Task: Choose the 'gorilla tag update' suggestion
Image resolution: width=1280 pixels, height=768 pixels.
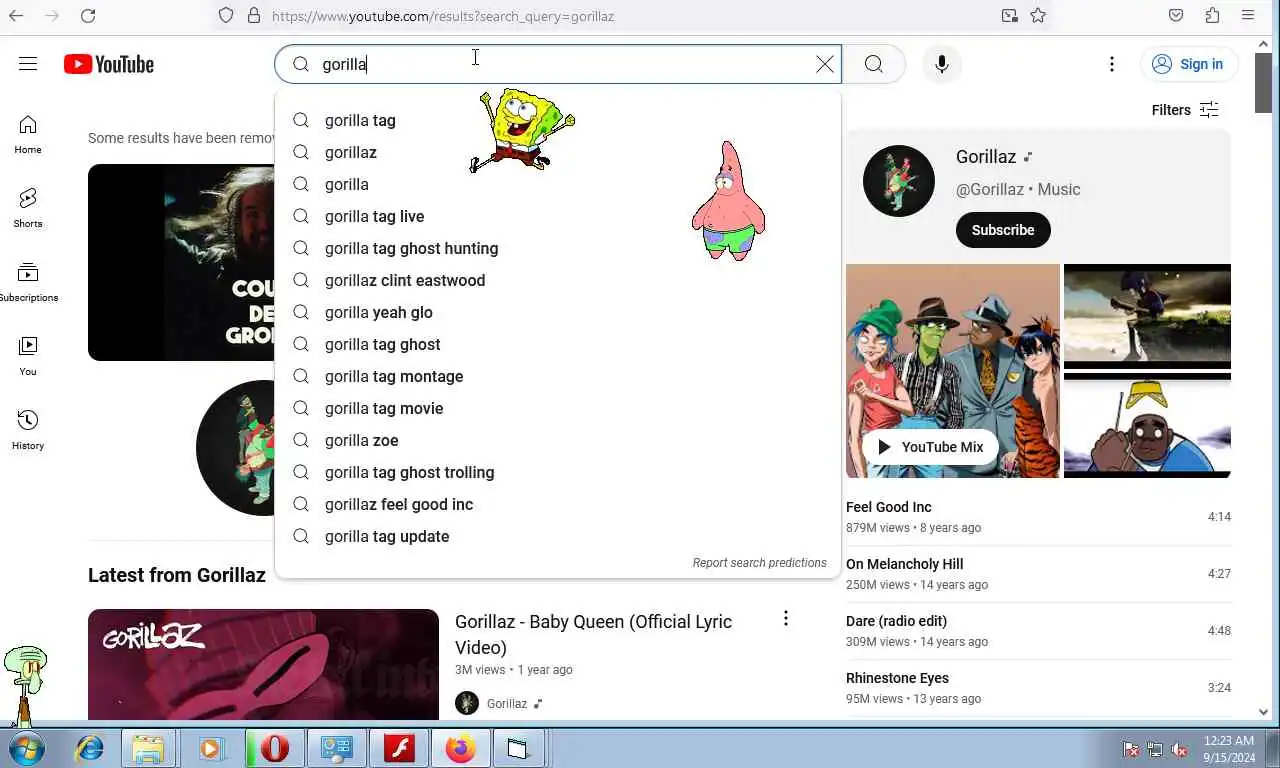Action: tap(558, 536)
